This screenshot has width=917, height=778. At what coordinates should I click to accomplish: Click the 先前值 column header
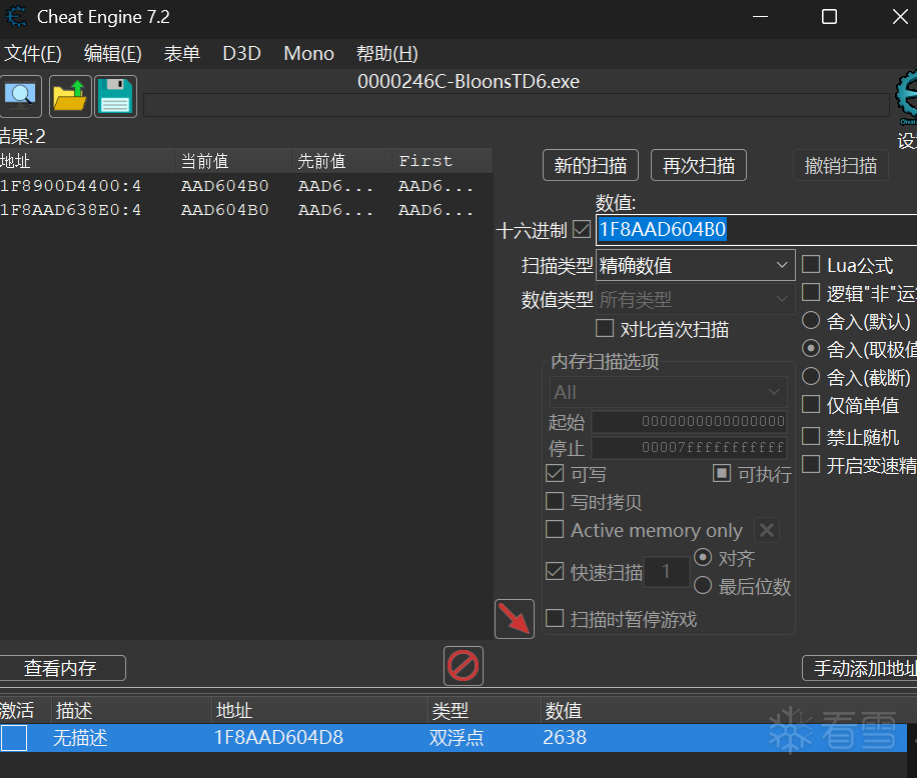[x=342, y=161]
